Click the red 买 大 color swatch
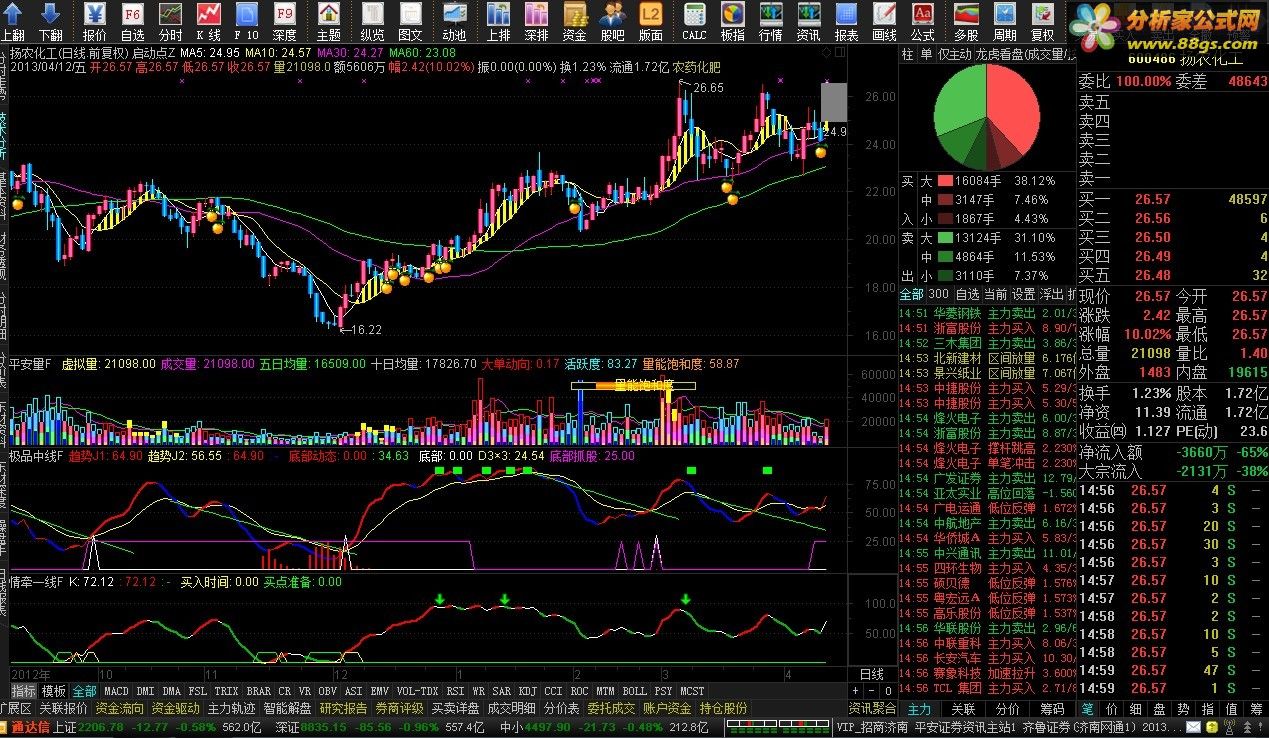 click(944, 181)
